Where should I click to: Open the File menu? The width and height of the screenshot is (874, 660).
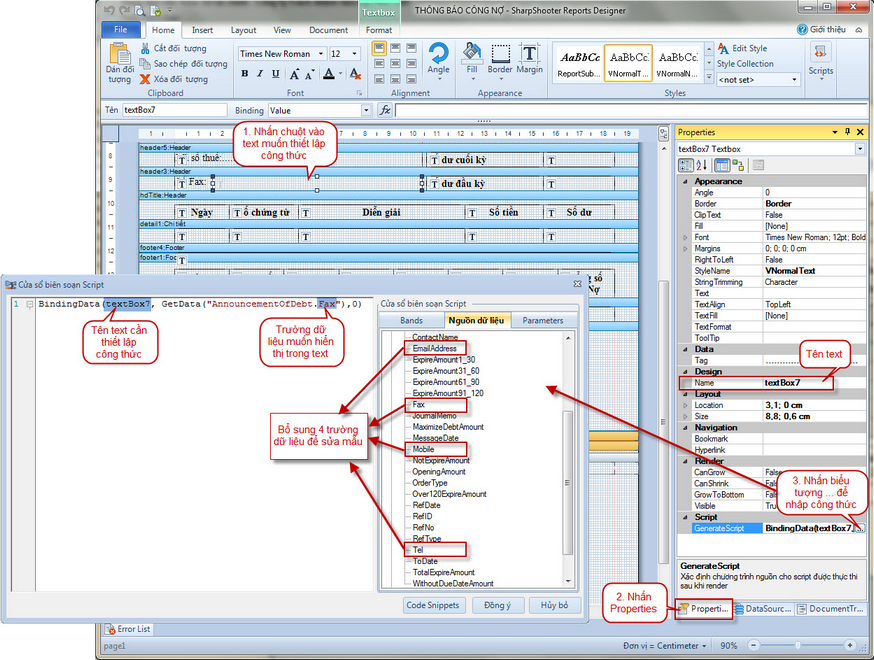(x=121, y=30)
